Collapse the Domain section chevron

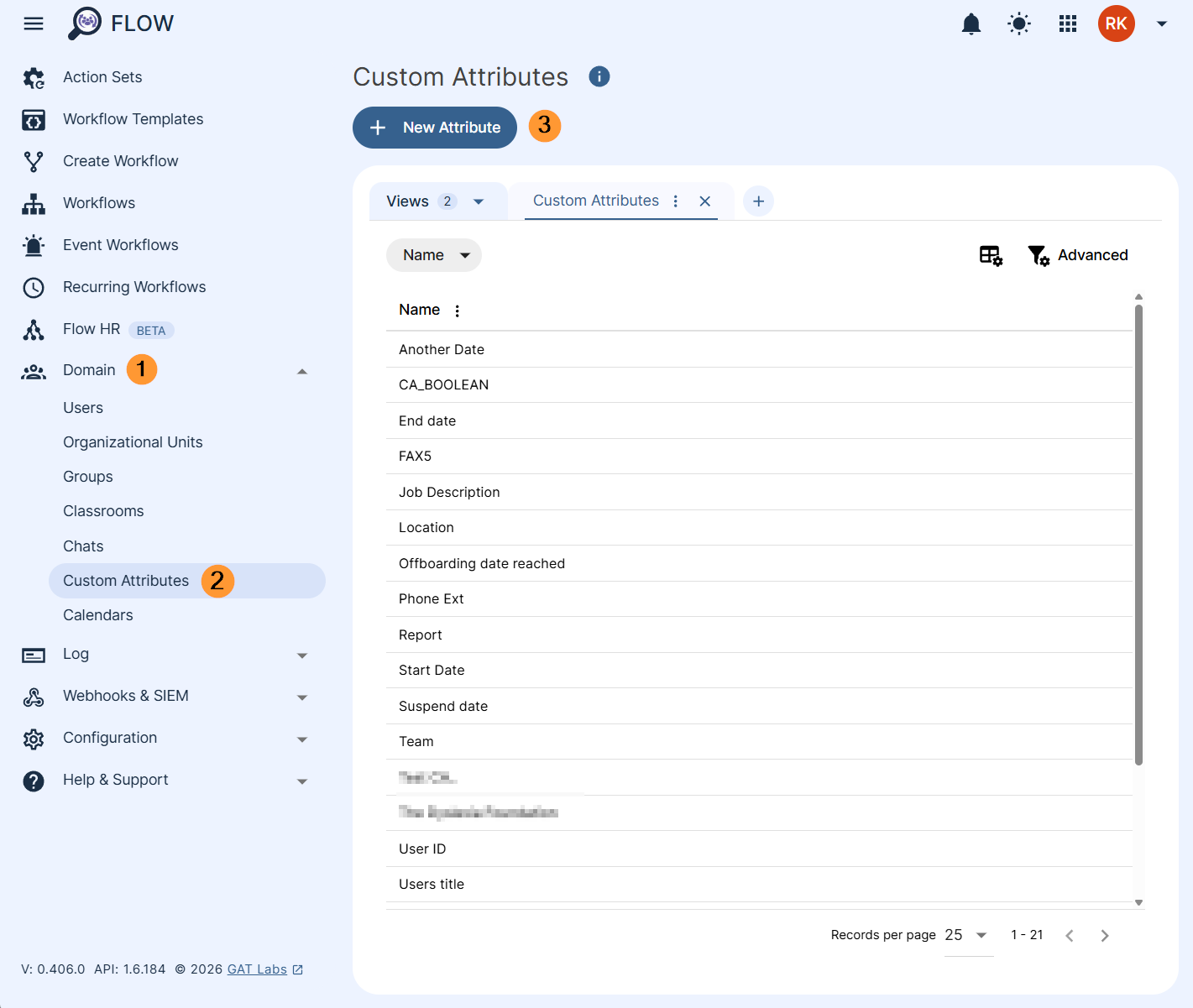[301, 370]
